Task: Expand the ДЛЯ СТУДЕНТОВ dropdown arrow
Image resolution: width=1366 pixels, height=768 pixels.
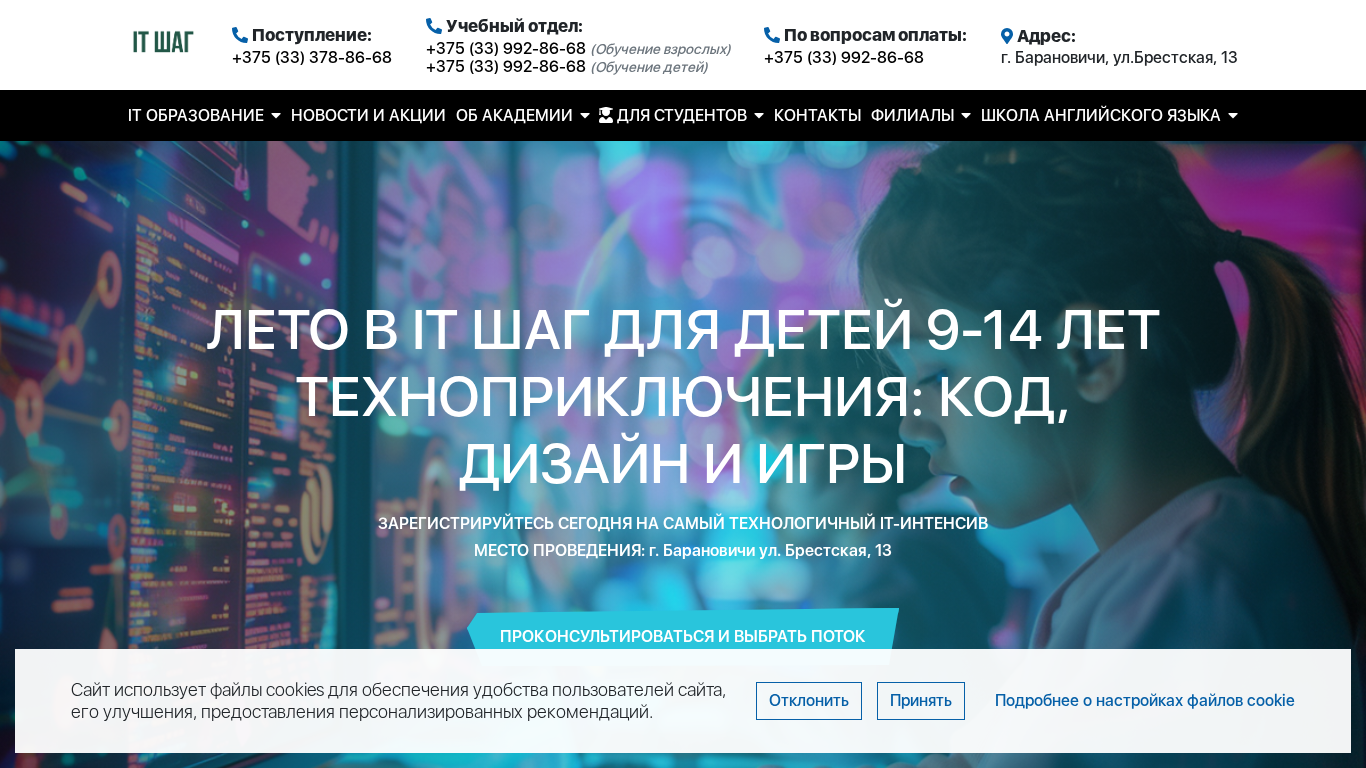Action: (759, 116)
